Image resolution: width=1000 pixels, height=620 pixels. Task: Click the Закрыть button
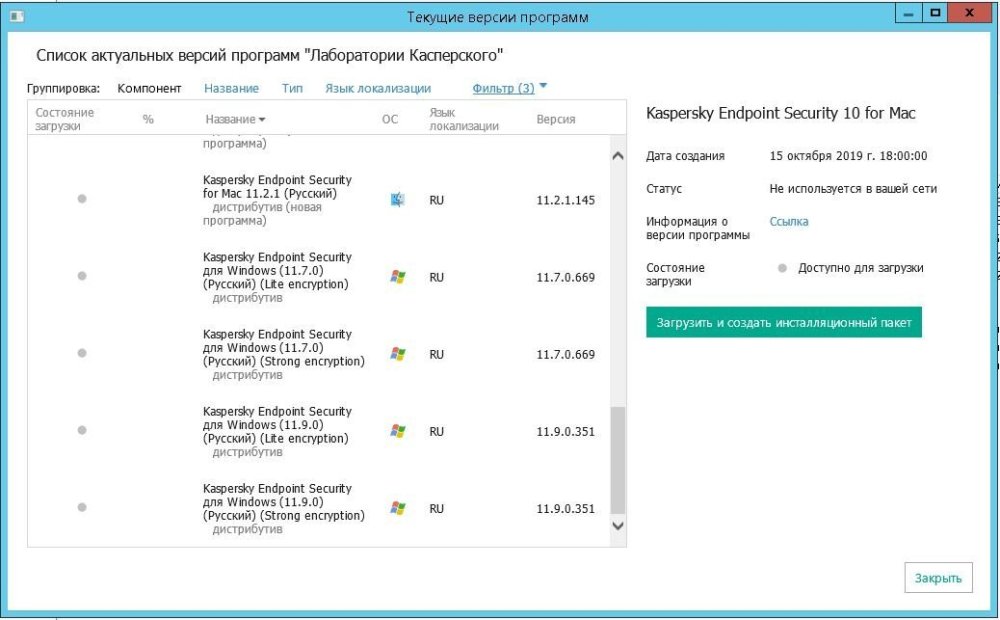(938, 577)
